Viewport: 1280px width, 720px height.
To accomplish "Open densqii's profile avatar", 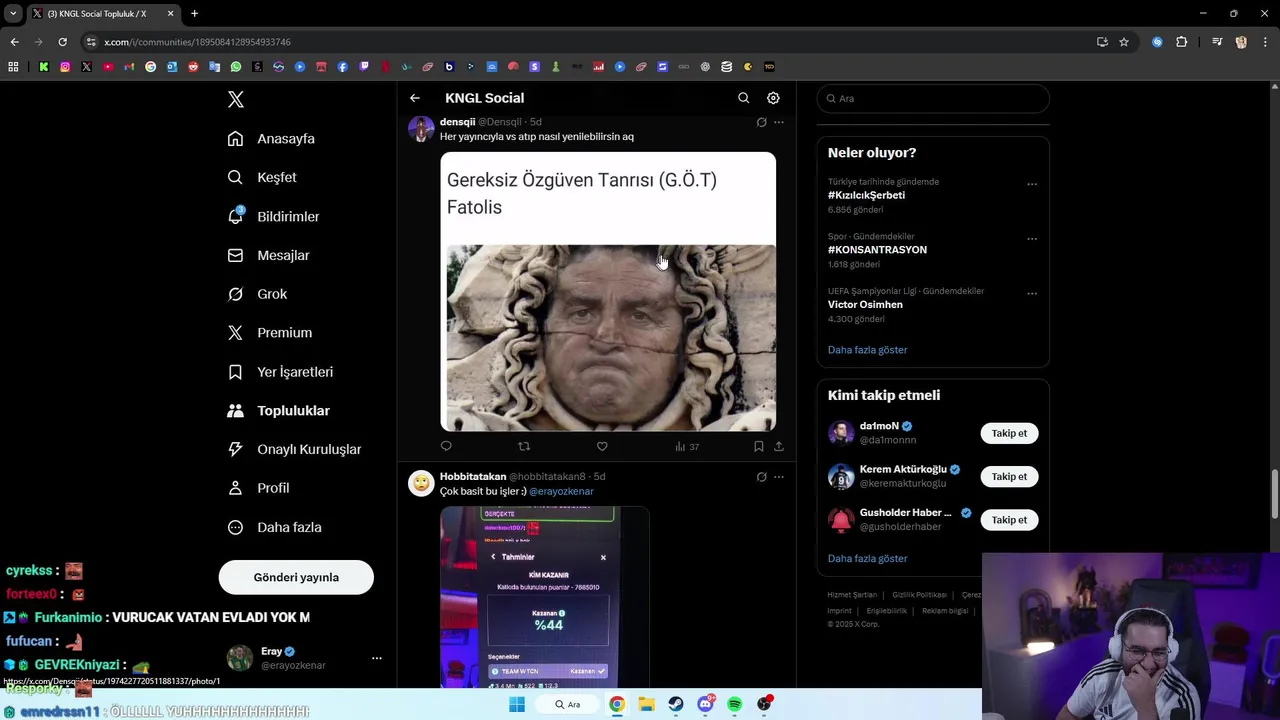I will (x=421, y=128).
